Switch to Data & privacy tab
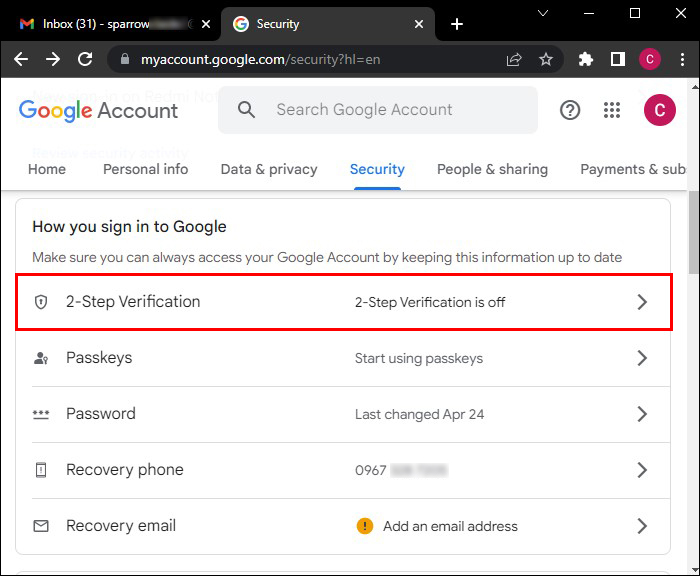The height and width of the screenshot is (576, 700). 269,169
